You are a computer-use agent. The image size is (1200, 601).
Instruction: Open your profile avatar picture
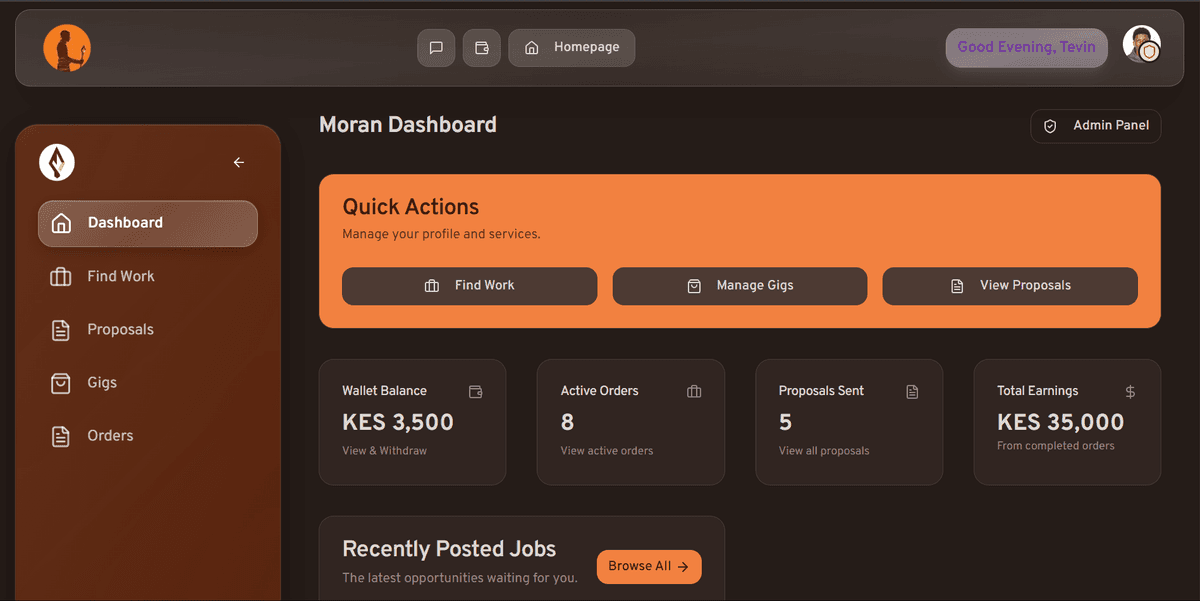tap(1141, 44)
